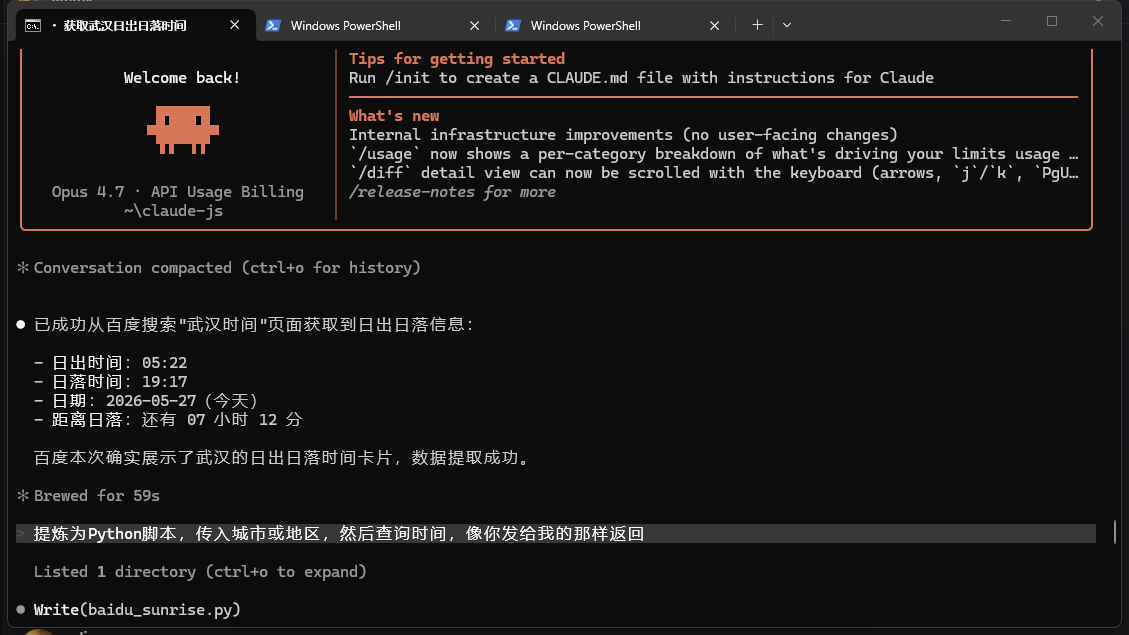This screenshot has height=635, width=1129.
Task: Expand 'Listed 1 directory (ctrl+o to expand)'
Action: tap(199, 572)
